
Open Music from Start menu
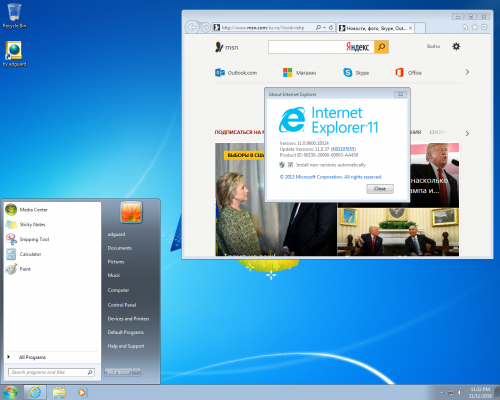click(x=114, y=275)
